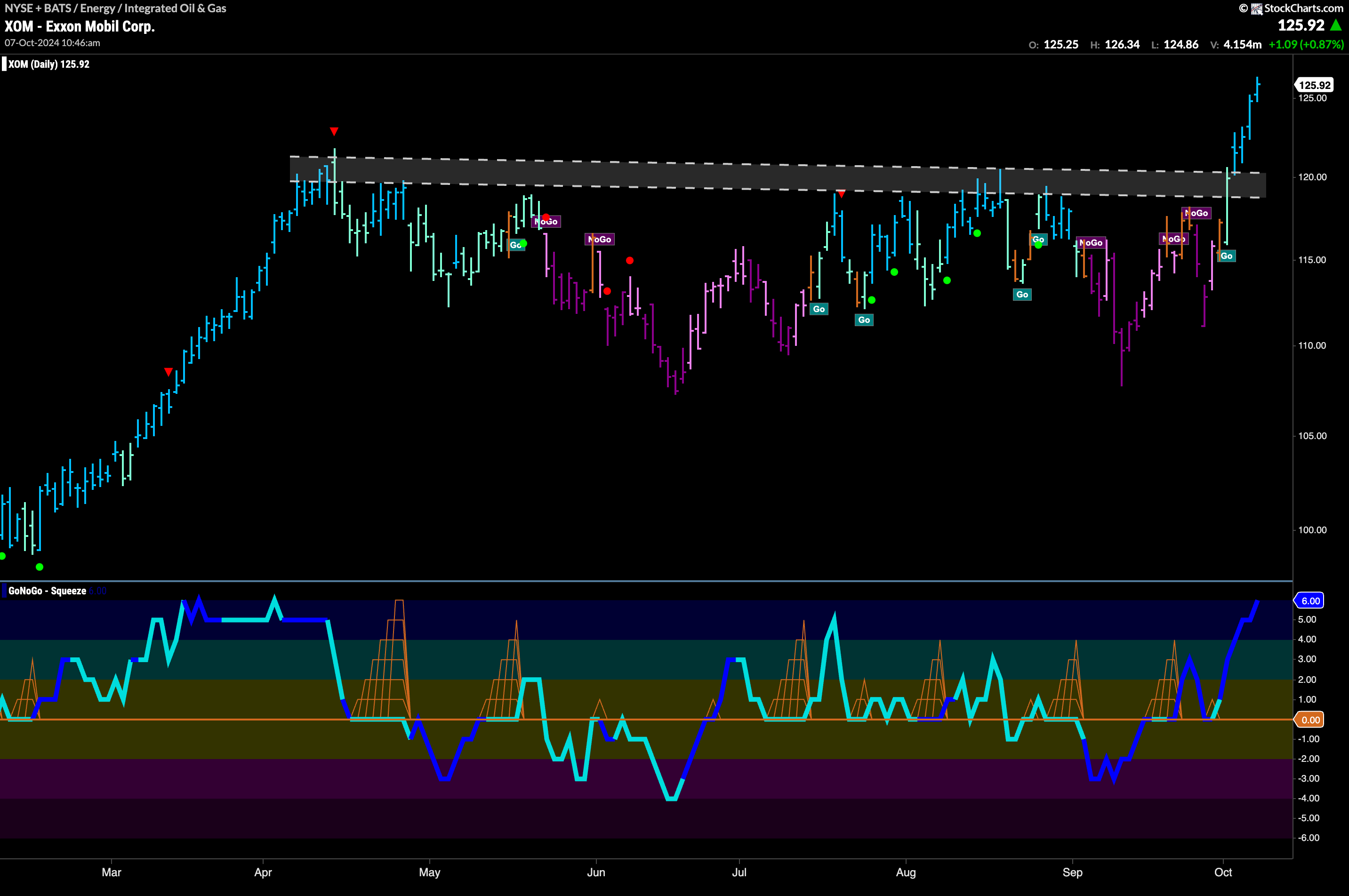
Task: Click the +1.09 (+0.87%) change value
Action: (x=1306, y=45)
